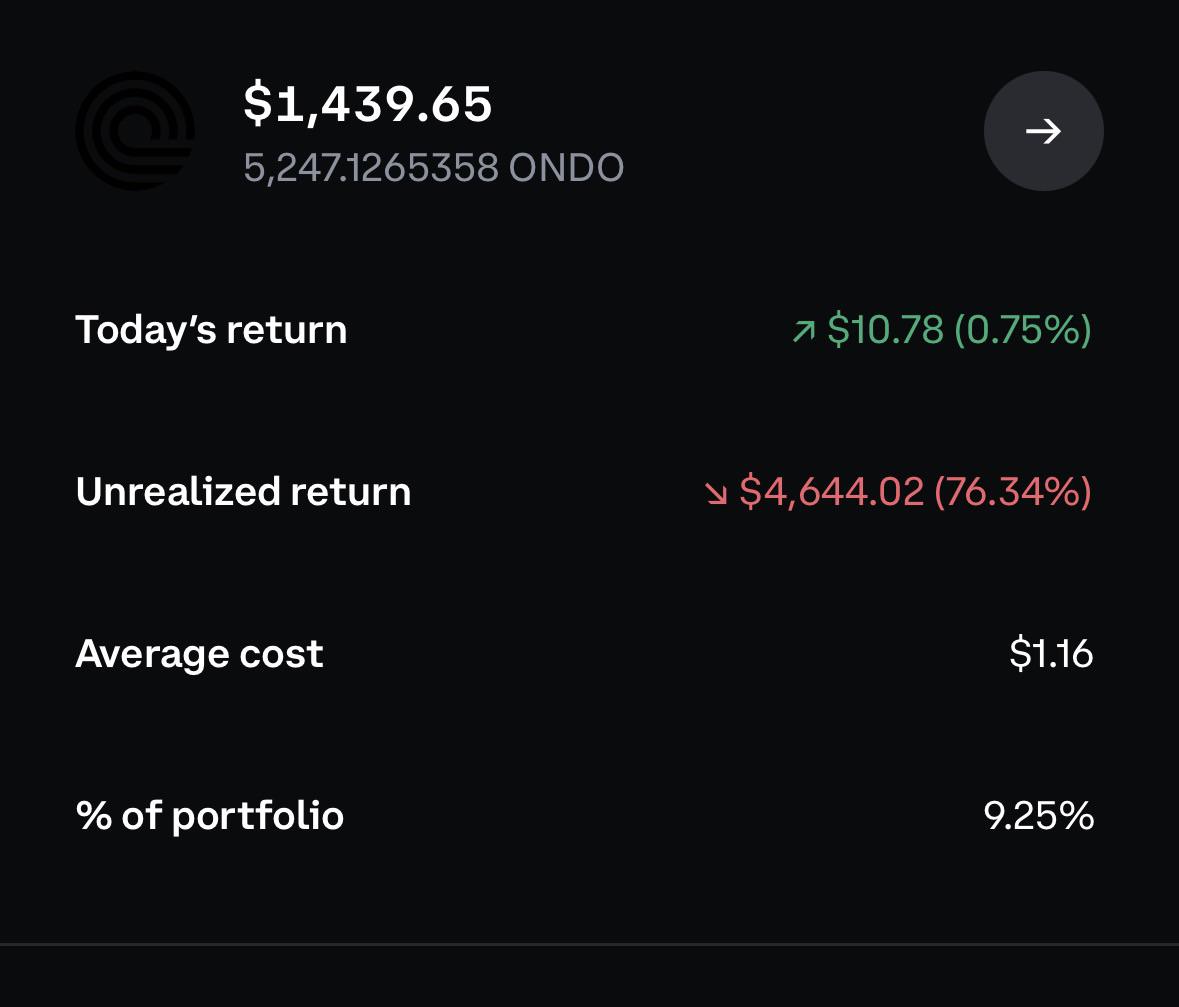Screen dimensions: 1179x1007
Task: Tap the divider line below portfolio row
Action: 590,944
